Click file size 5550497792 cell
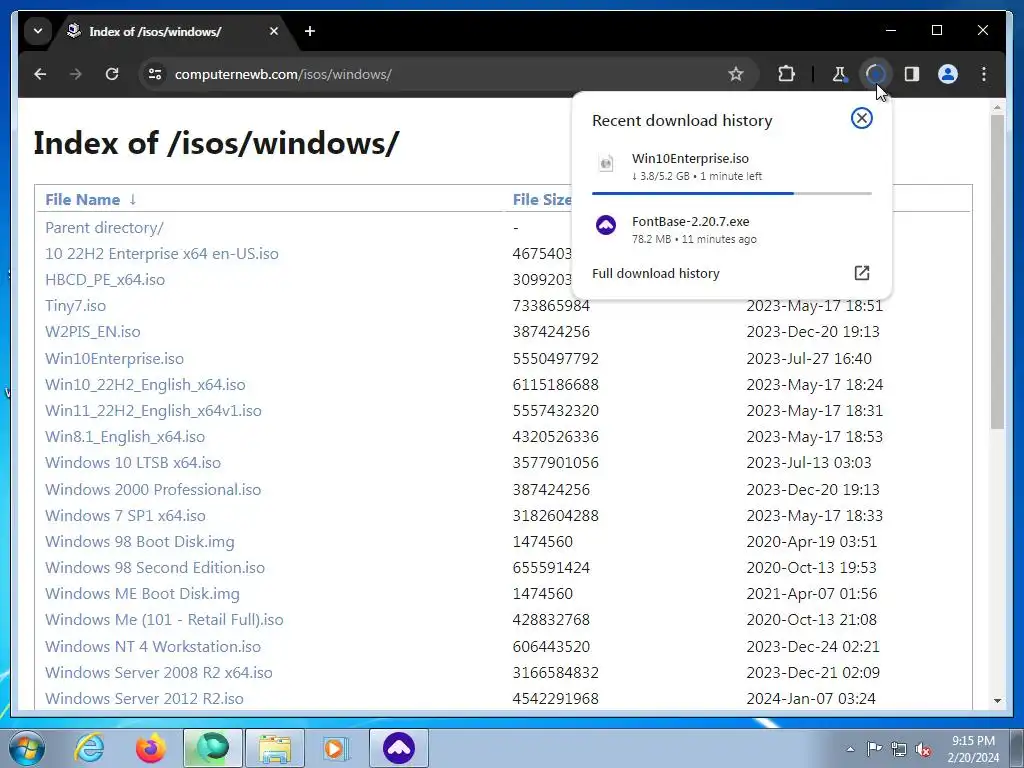The height and width of the screenshot is (768, 1024). [x=555, y=359]
